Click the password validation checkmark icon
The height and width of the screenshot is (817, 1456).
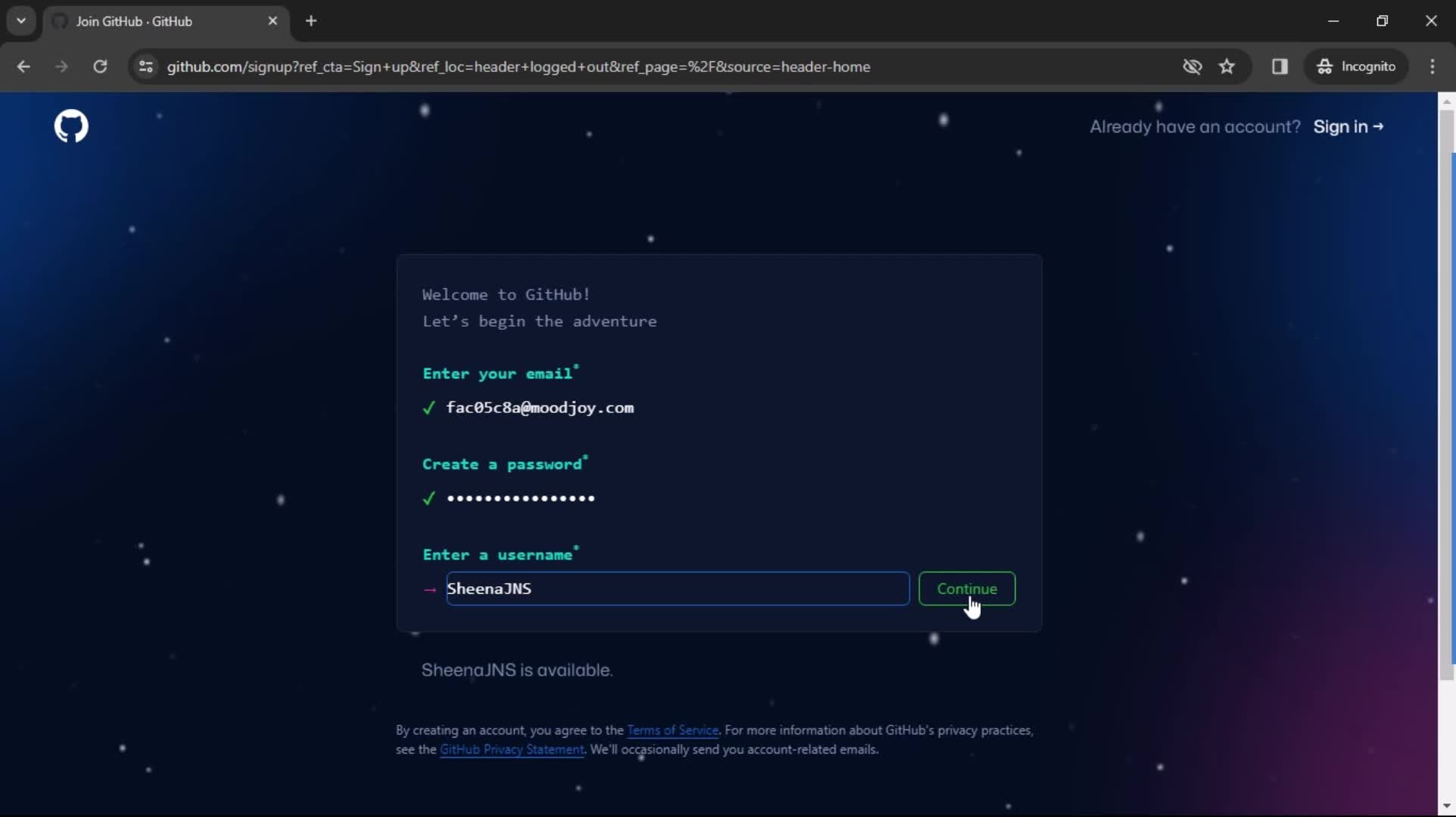pos(428,498)
